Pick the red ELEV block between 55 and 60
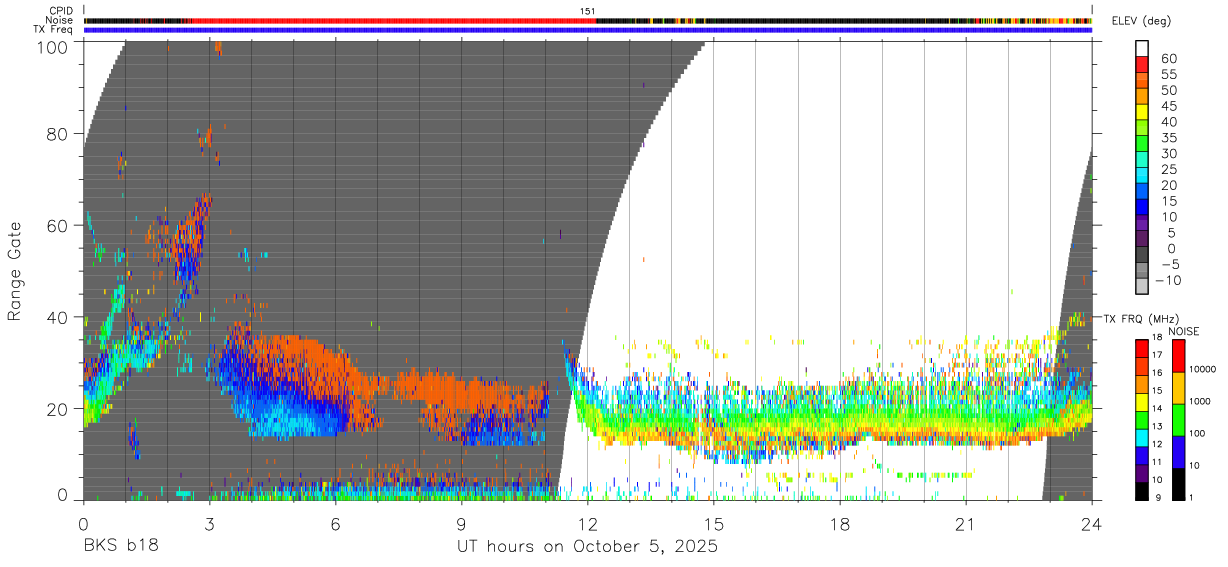Image resolution: width=1228 pixels, height=567 pixels. pyautogui.click(x=1142, y=65)
